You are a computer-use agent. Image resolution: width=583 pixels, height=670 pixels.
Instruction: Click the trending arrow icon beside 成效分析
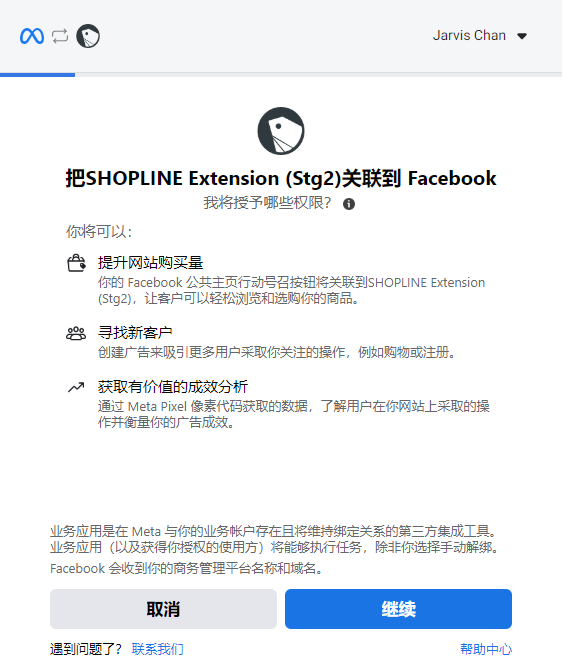(x=76, y=387)
